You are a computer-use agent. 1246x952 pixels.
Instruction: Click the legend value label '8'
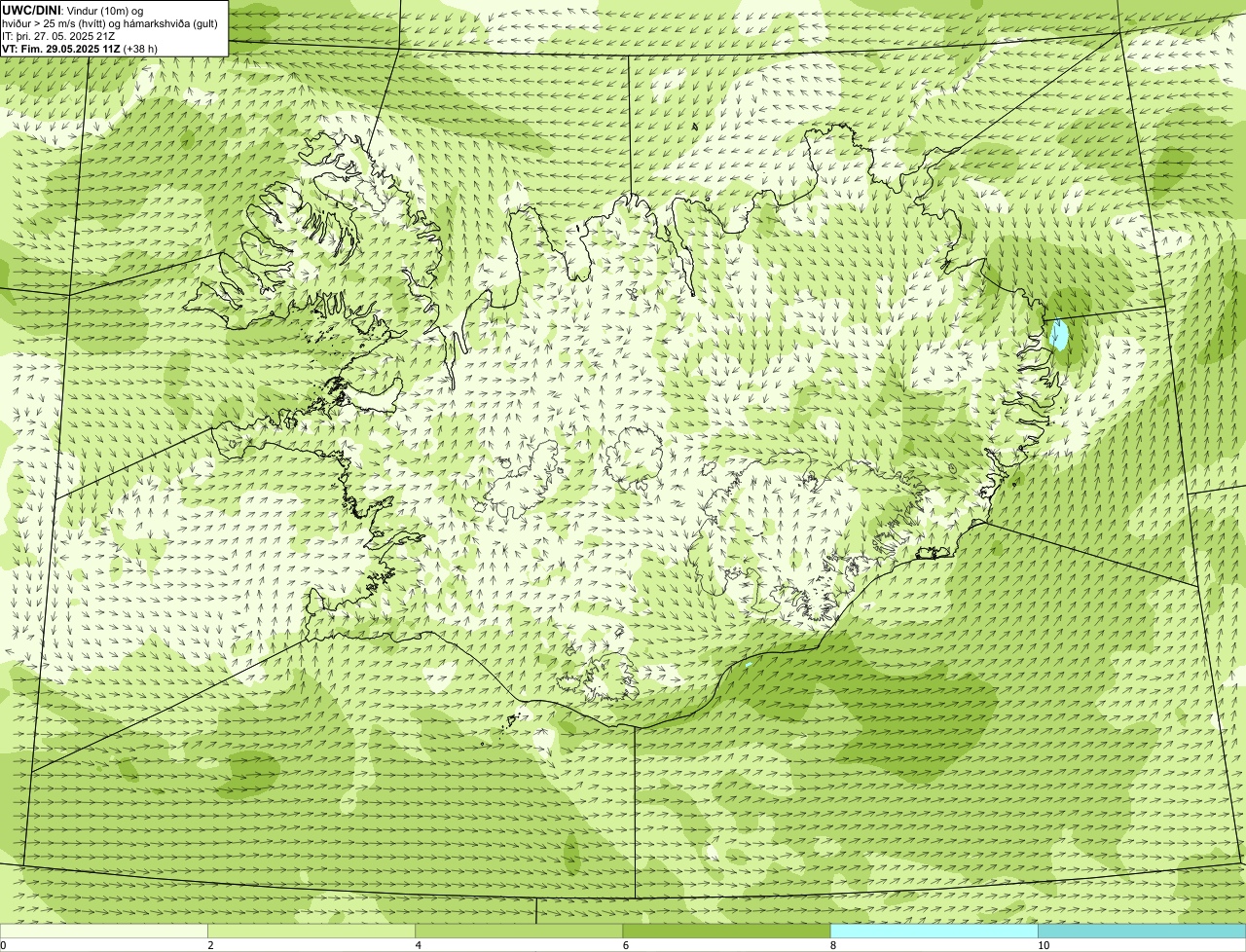pyautogui.click(x=833, y=945)
